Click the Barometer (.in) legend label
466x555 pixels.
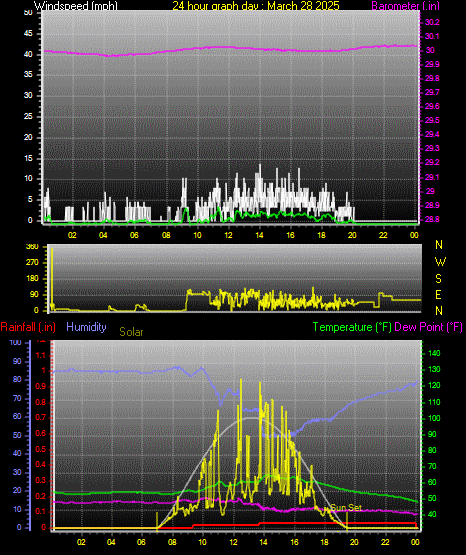click(x=405, y=6)
